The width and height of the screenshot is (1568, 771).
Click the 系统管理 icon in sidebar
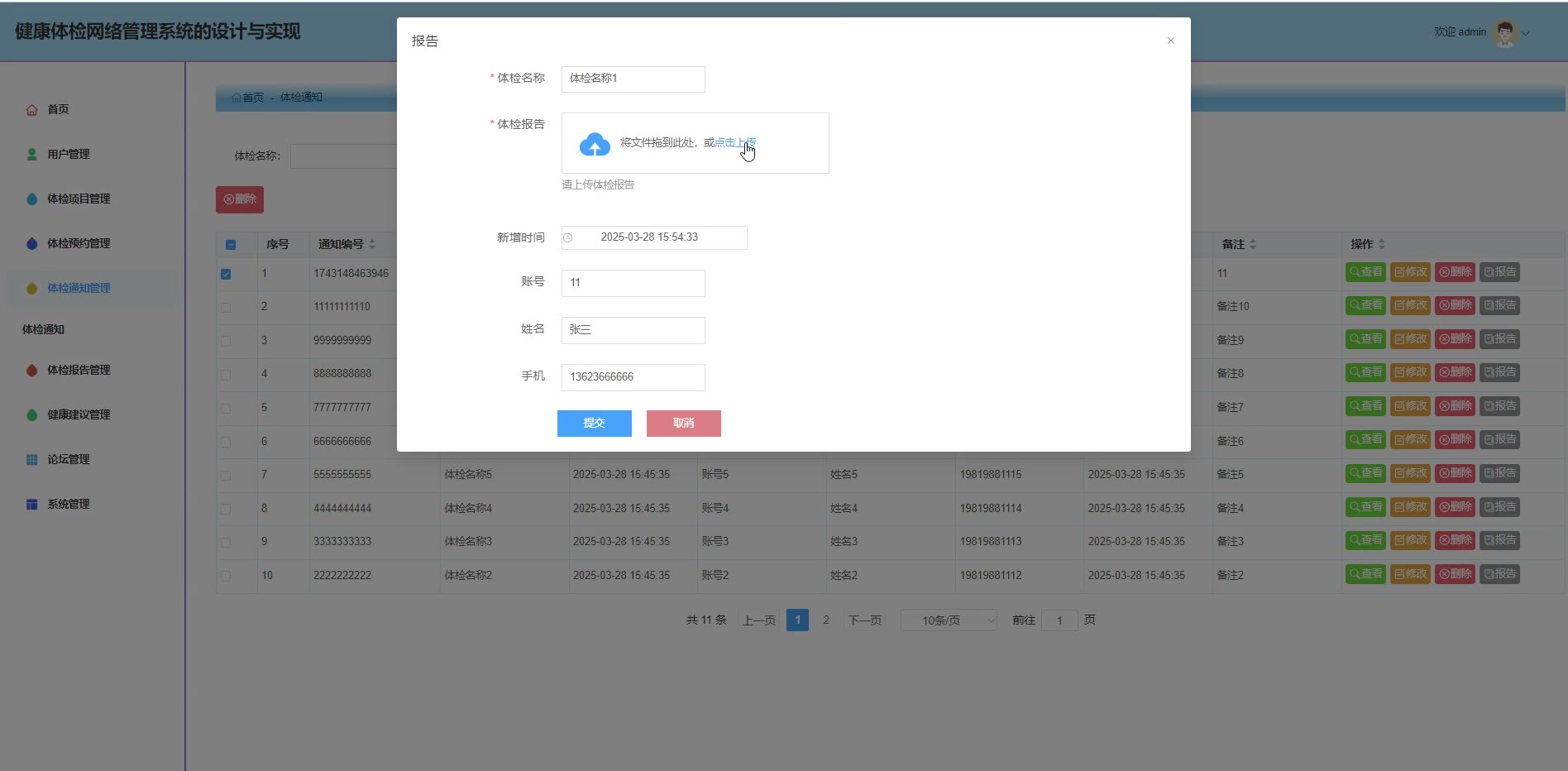point(32,505)
